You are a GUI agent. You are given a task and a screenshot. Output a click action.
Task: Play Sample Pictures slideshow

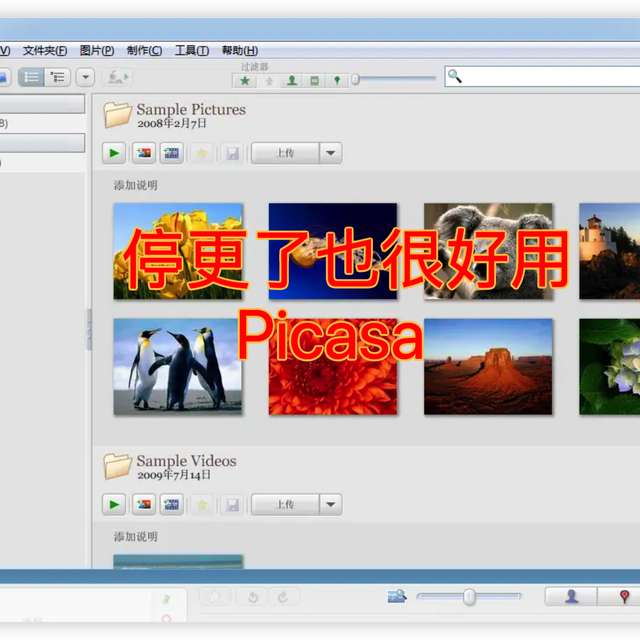tap(114, 153)
